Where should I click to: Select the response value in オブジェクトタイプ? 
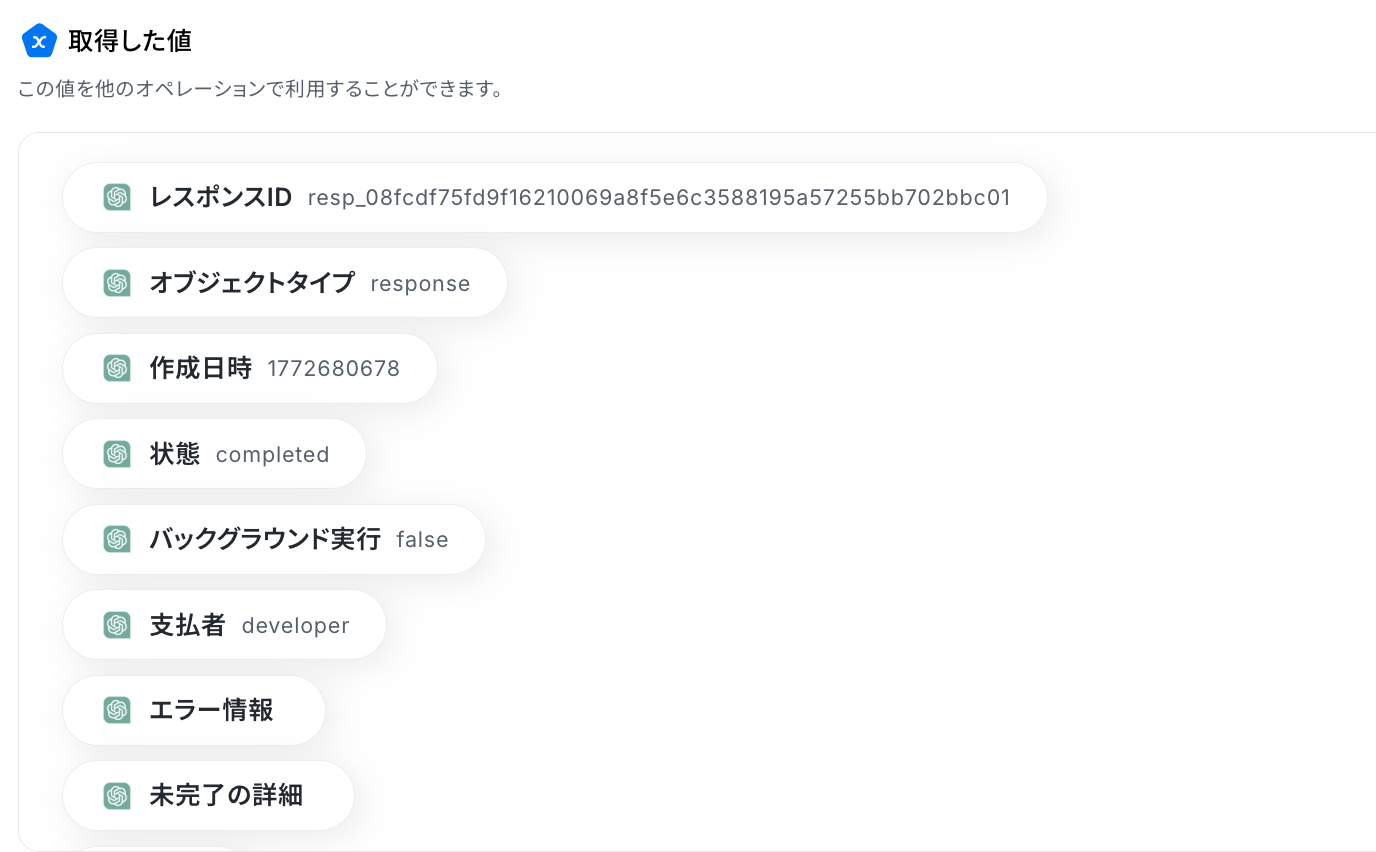click(420, 284)
